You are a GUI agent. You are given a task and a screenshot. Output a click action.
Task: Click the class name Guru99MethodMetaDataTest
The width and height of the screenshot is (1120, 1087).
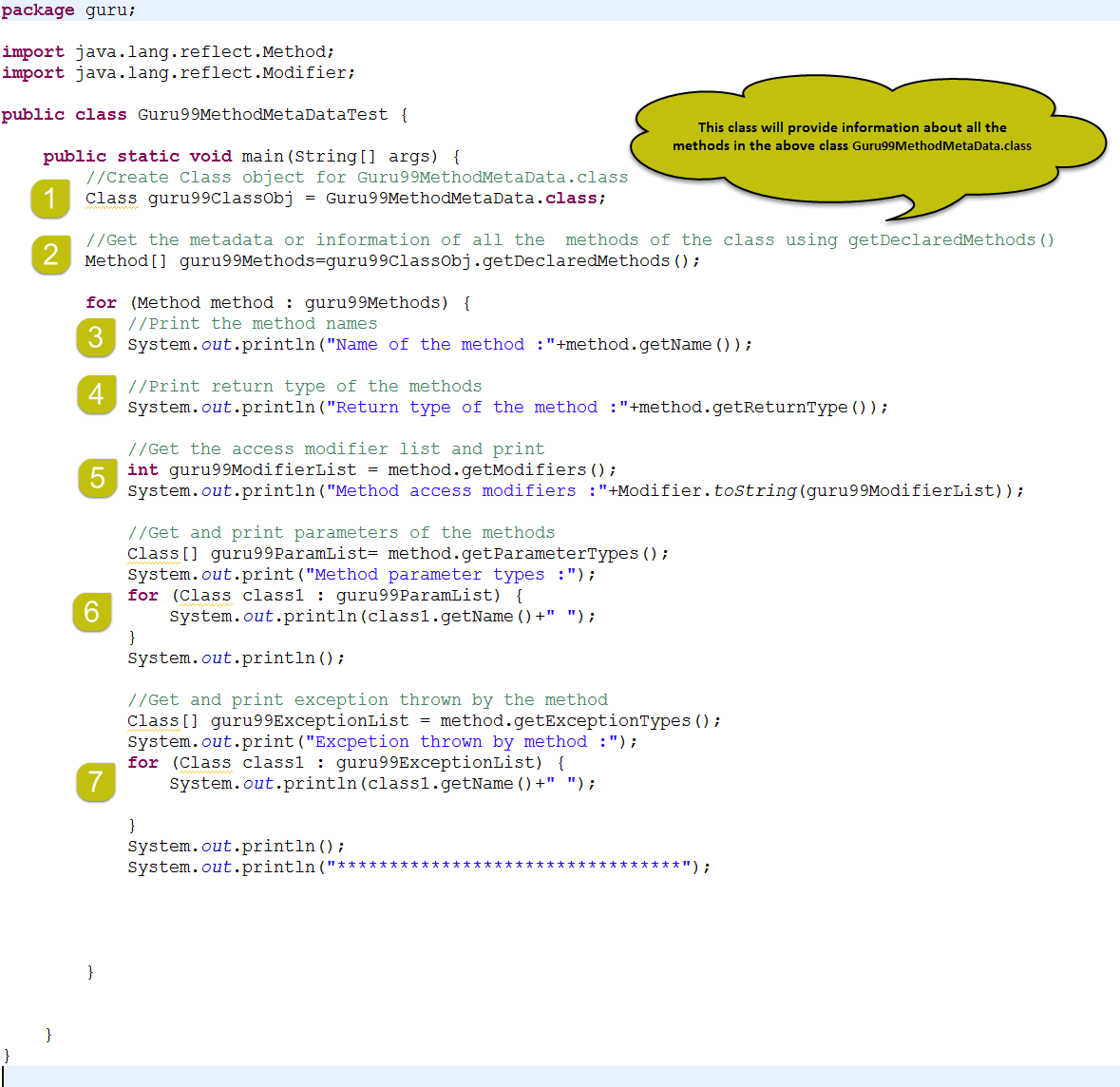[x=262, y=115]
